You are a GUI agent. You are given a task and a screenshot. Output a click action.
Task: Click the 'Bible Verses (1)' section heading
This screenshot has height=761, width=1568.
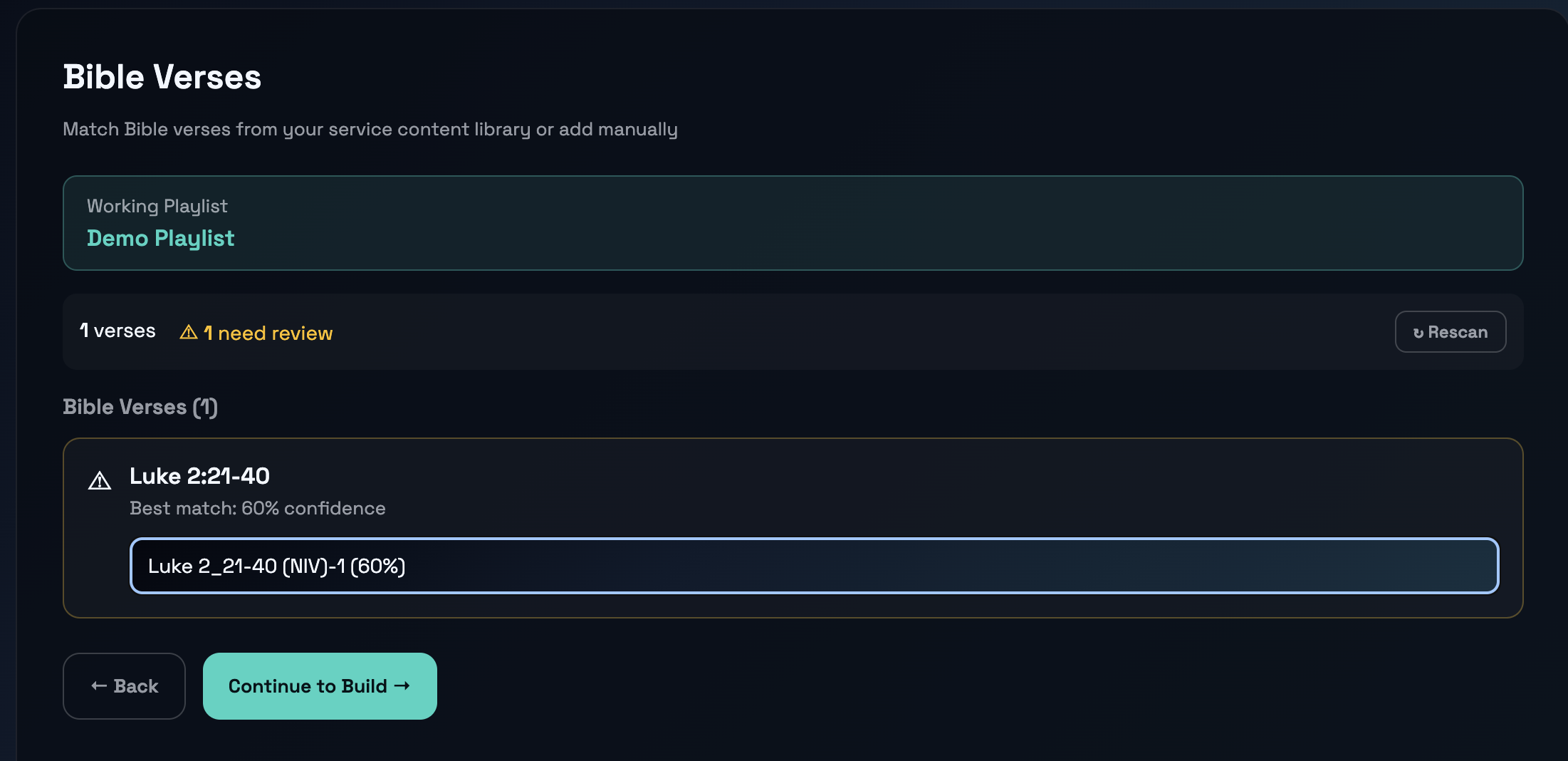coord(140,407)
